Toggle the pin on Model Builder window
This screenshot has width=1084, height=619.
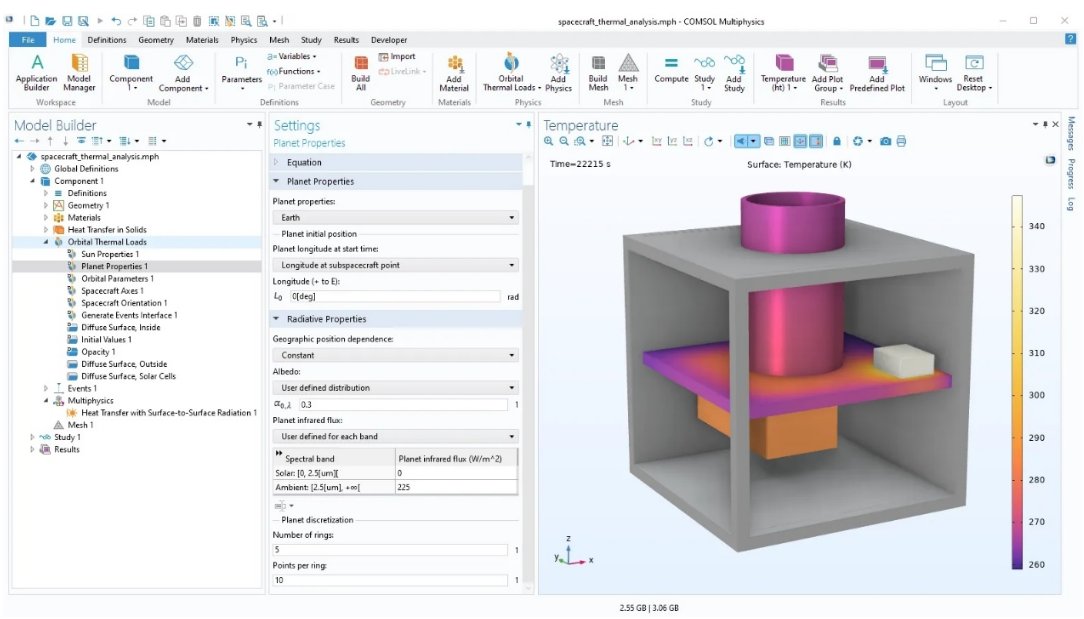259,124
